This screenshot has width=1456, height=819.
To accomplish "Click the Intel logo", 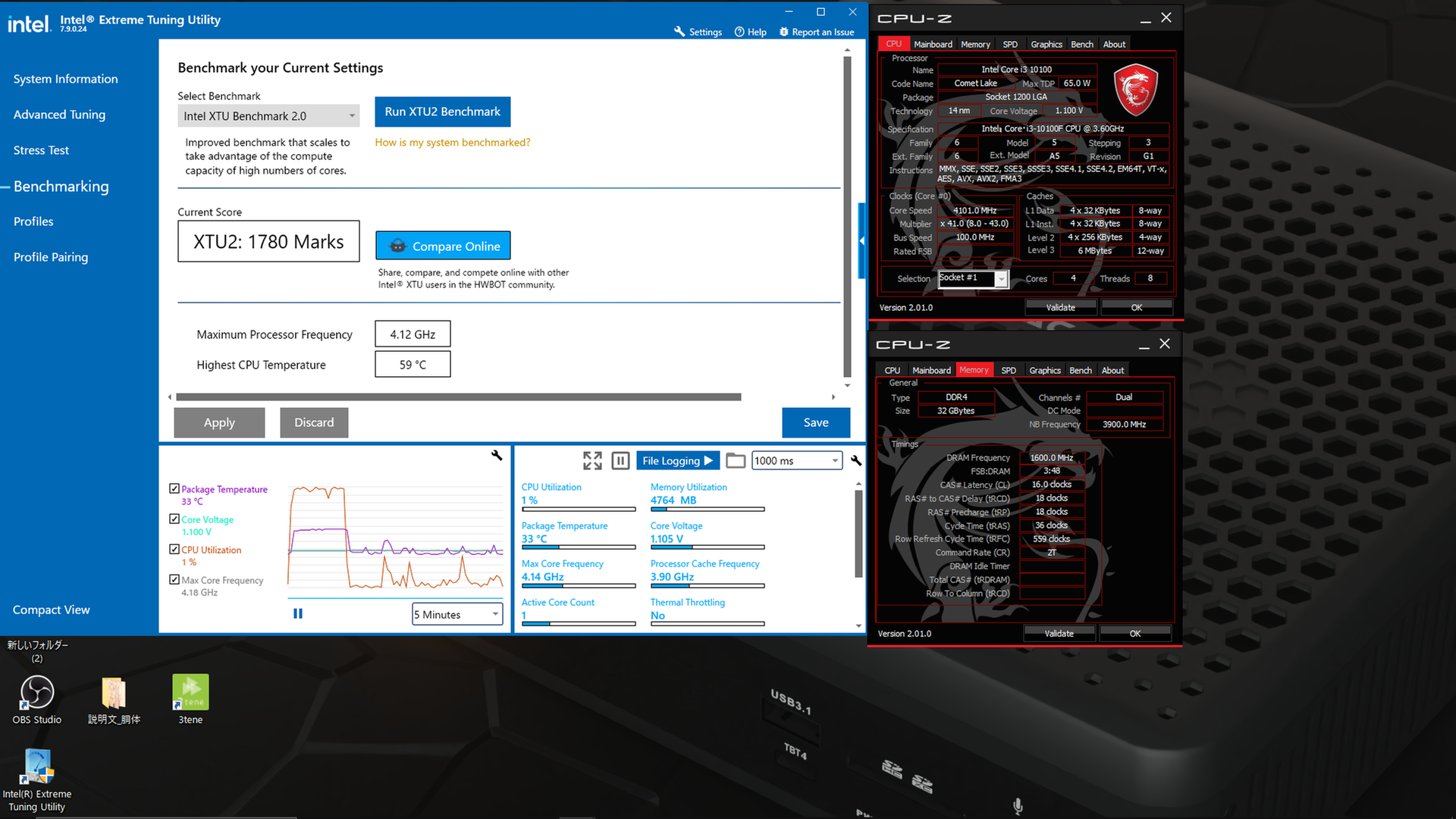I will pyautogui.click(x=29, y=24).
